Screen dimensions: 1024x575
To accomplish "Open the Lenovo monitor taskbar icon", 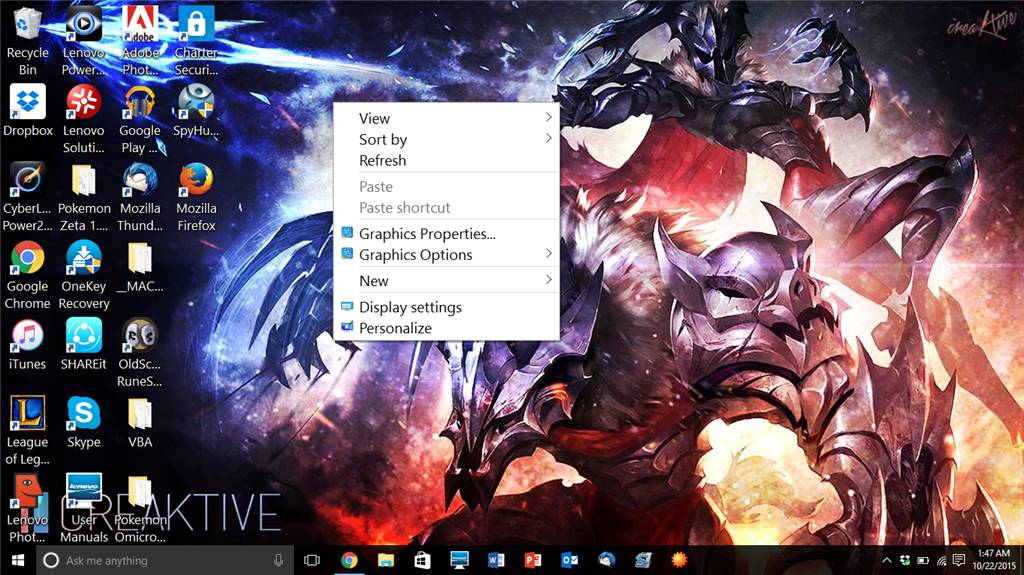I will (x=460, y=560).
